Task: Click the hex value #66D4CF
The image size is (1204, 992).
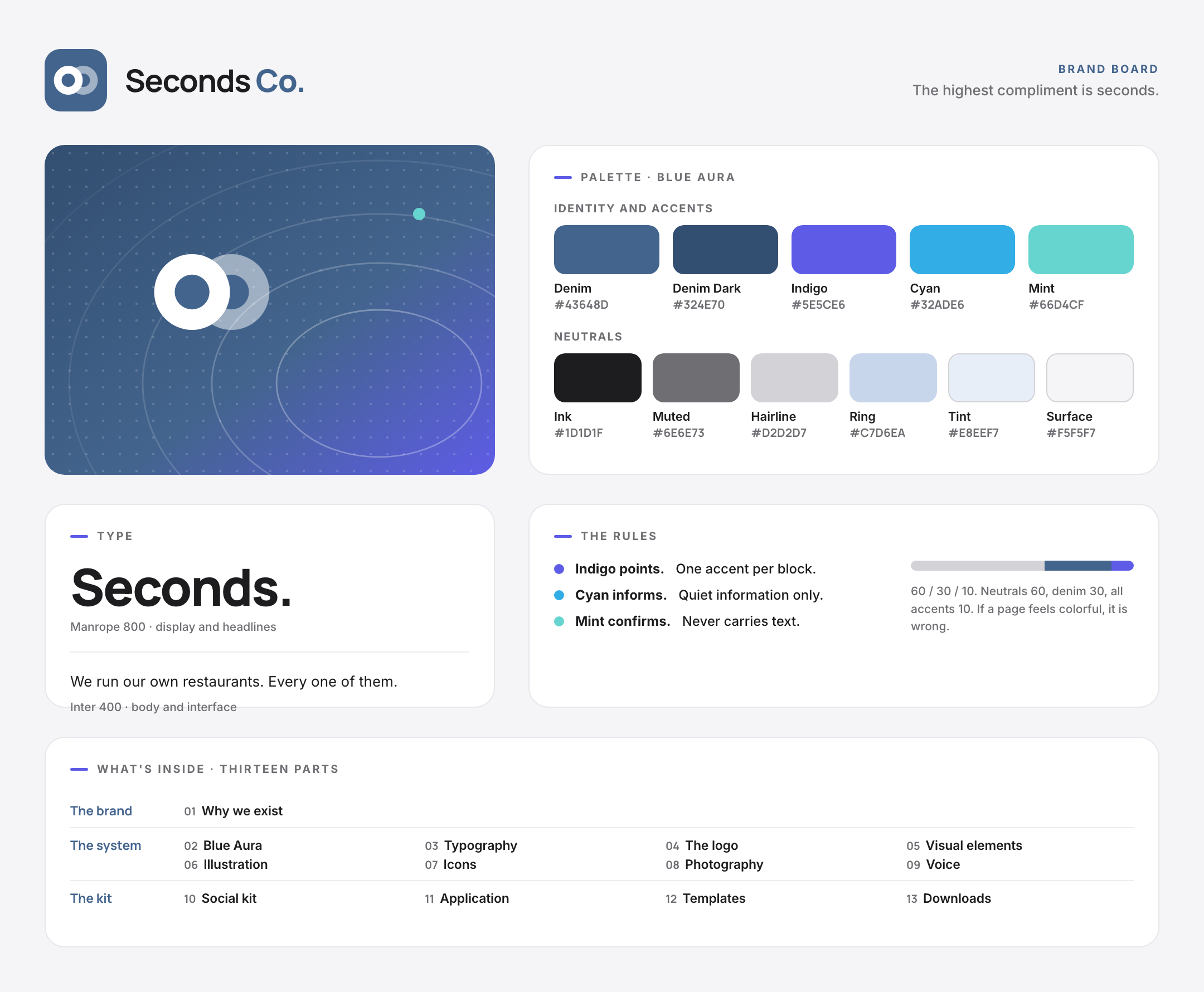Action: click(1056, 305)
